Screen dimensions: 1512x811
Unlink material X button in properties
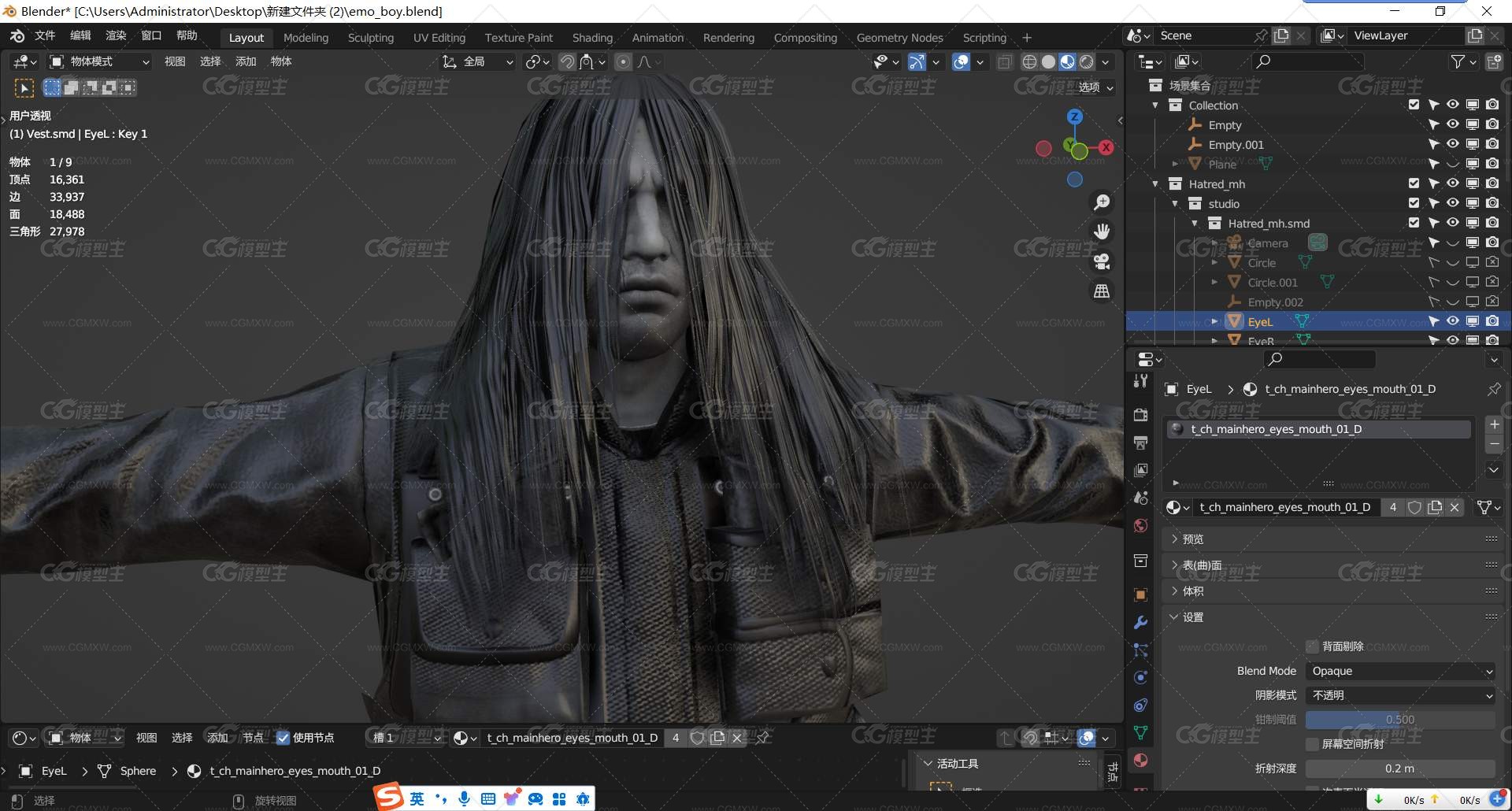click(1455, 508)
